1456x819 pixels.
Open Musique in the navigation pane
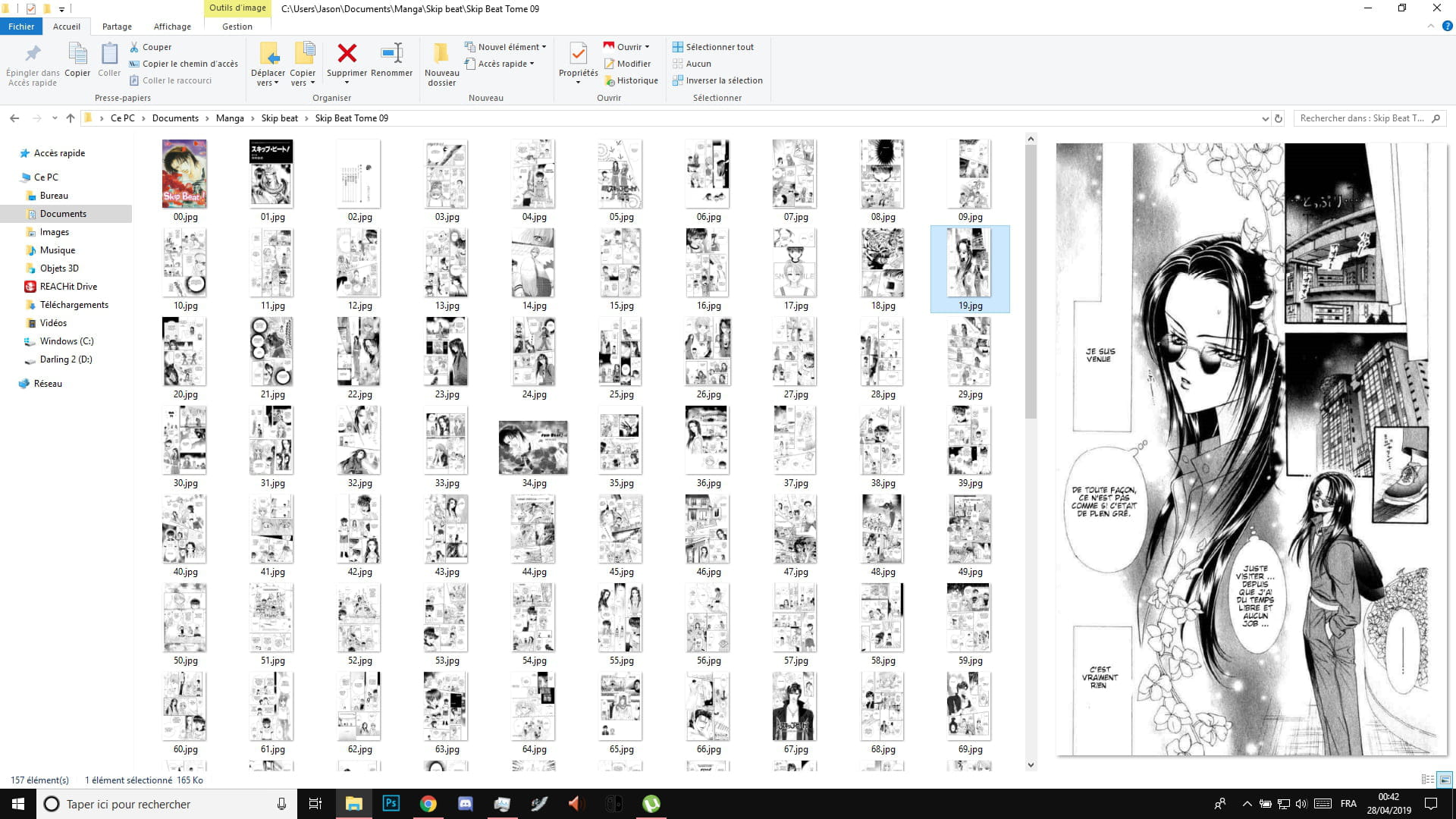58,250
